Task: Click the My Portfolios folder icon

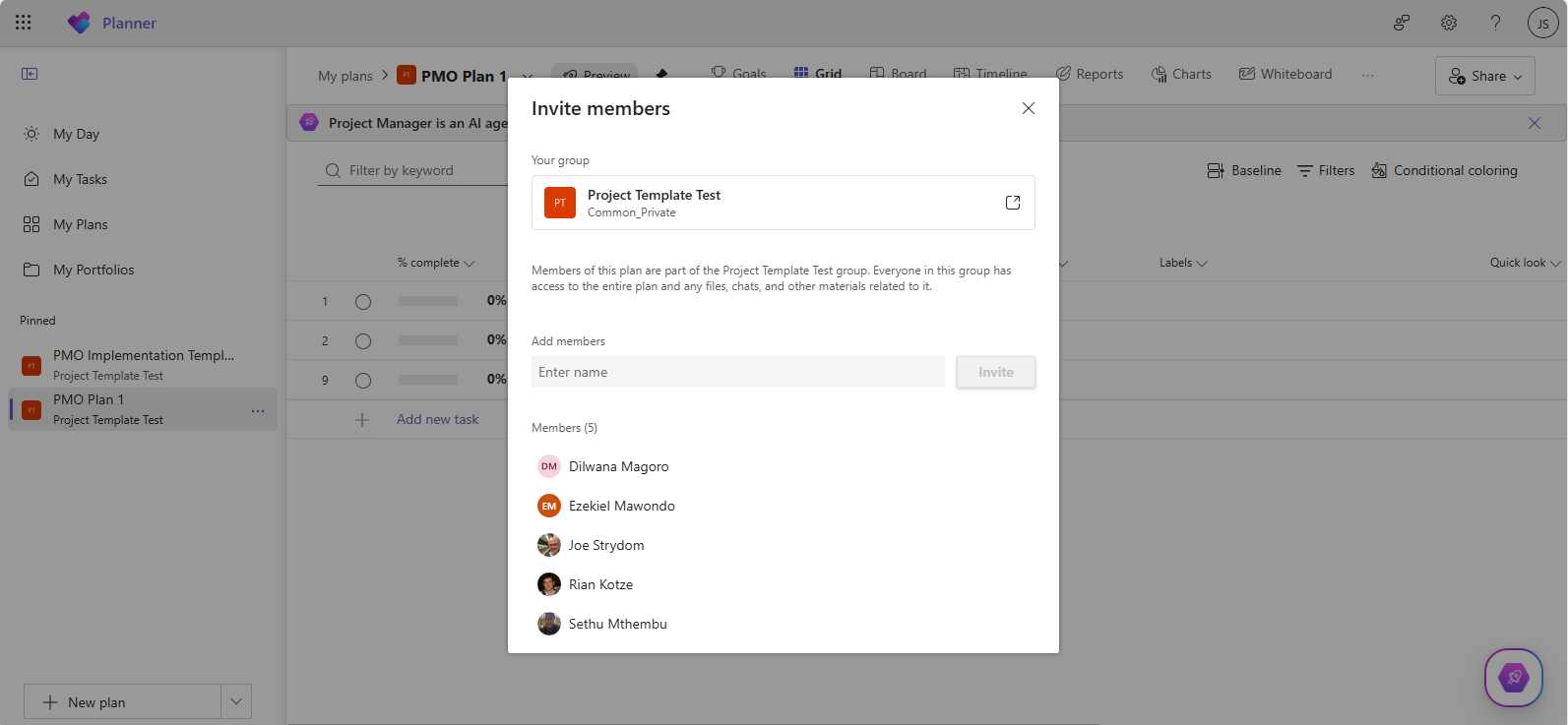Action: pos(31,270)
